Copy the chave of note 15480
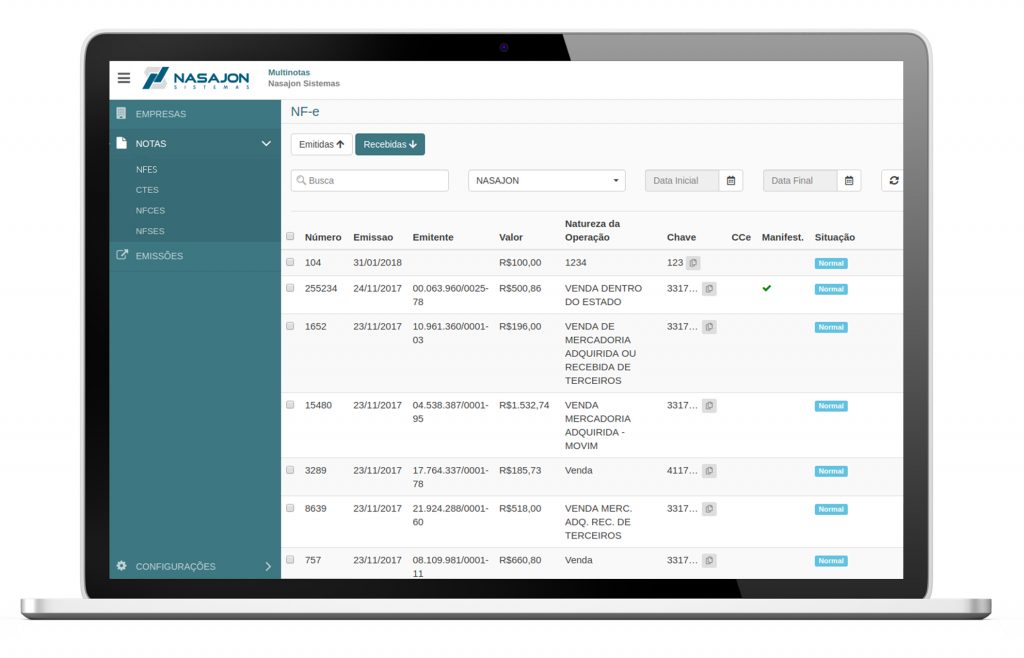The height and width of the screenshot is (658, 1024). point(709,406)
